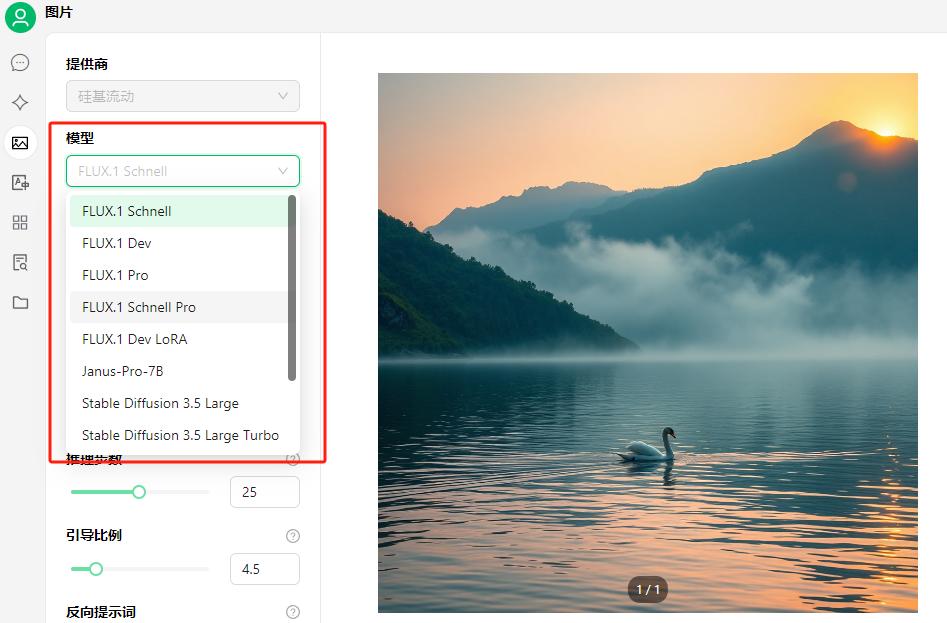This screenshot has width=947, height=623.
Task: Click the image generation sidebar icon
Action: click(20, 143)
